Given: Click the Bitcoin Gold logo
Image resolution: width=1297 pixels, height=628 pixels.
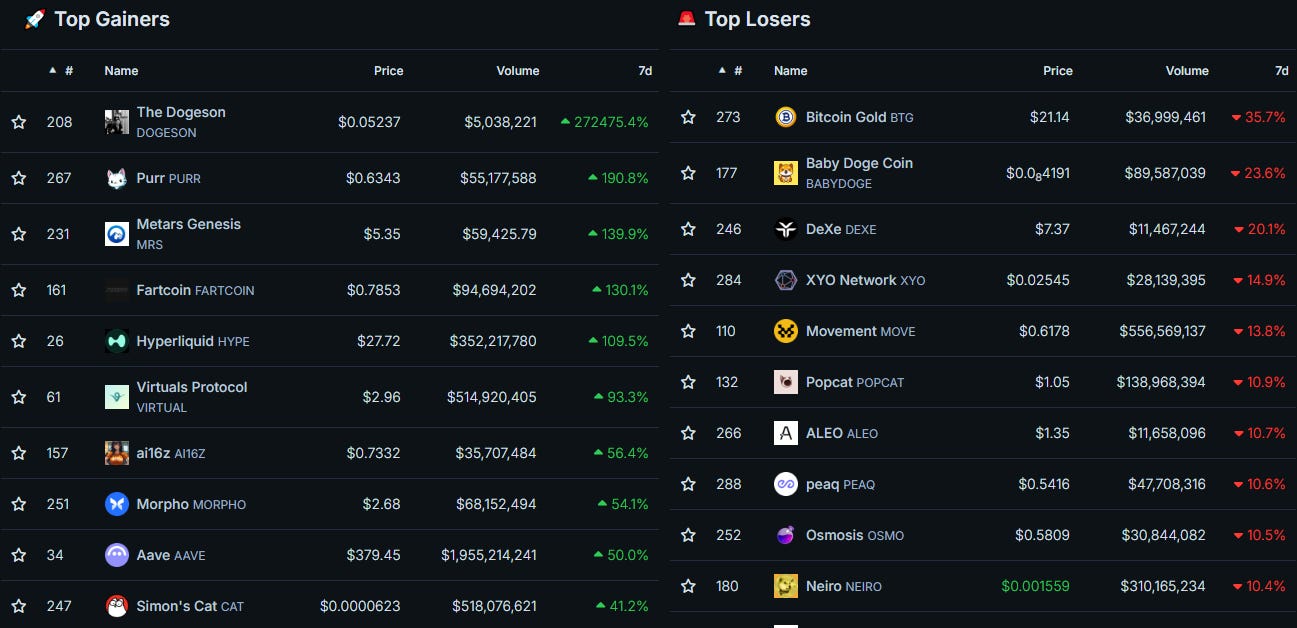Looking at the screenshot, I should 786,117.
